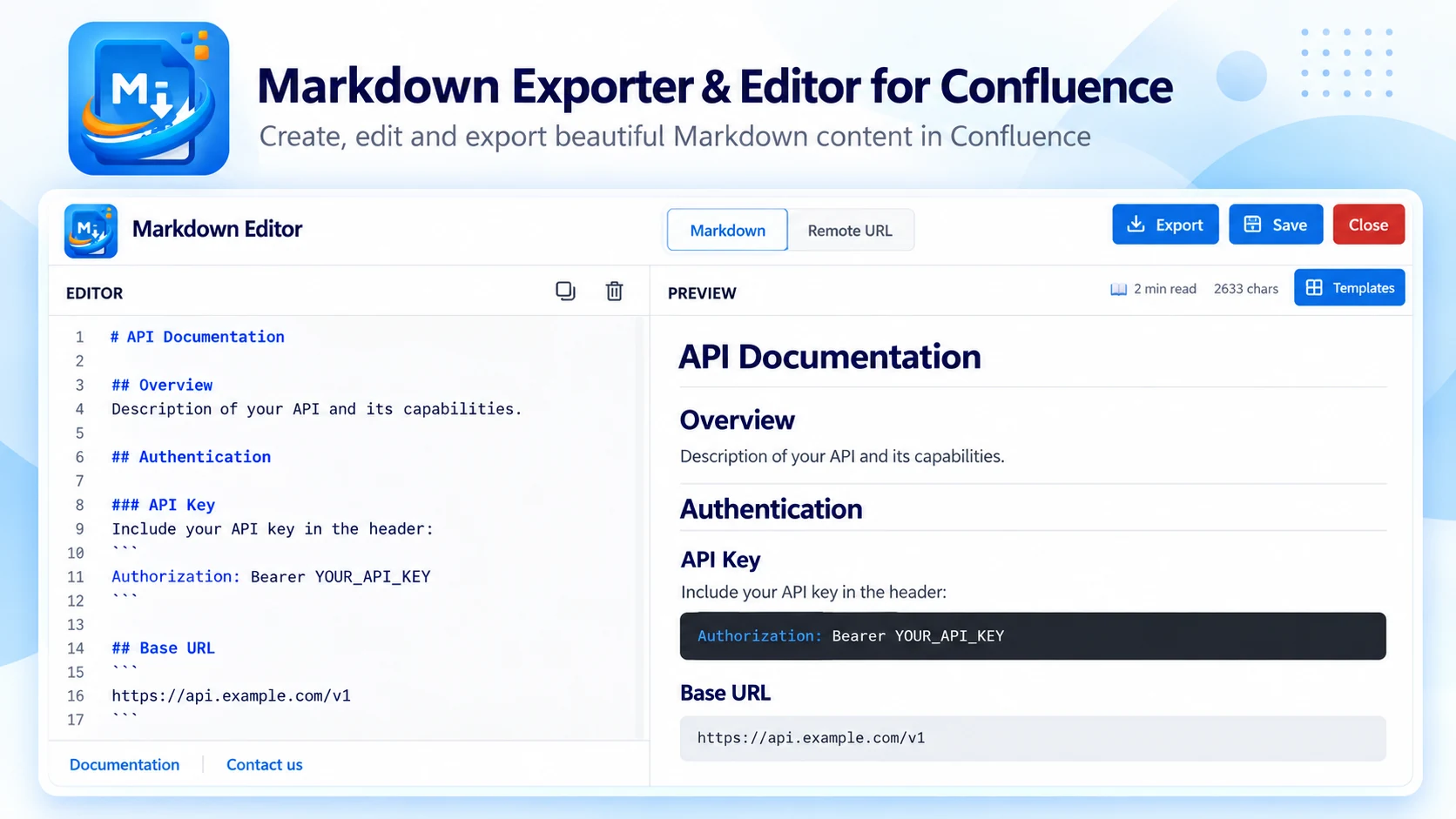Click the preview 'Description of your API' paragraph
The width and height of the screenshot is (1456, 819).
pos(842,456)
